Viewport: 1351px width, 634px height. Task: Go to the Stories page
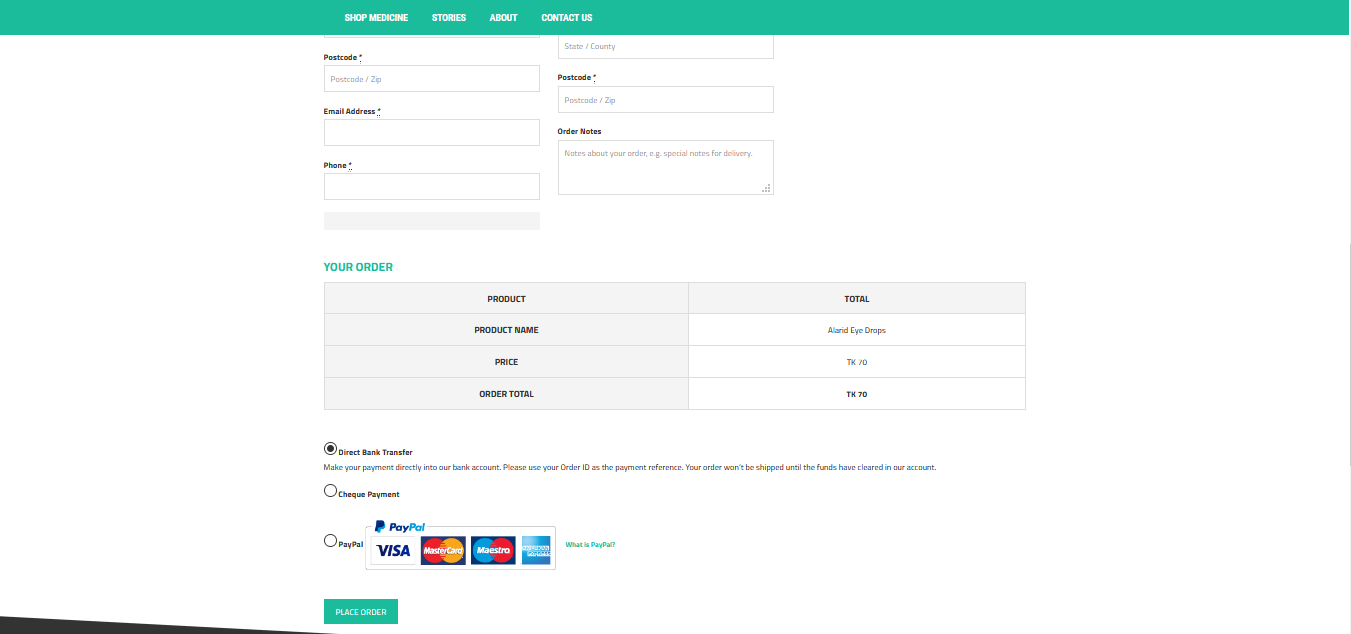[x=449, y=17]
